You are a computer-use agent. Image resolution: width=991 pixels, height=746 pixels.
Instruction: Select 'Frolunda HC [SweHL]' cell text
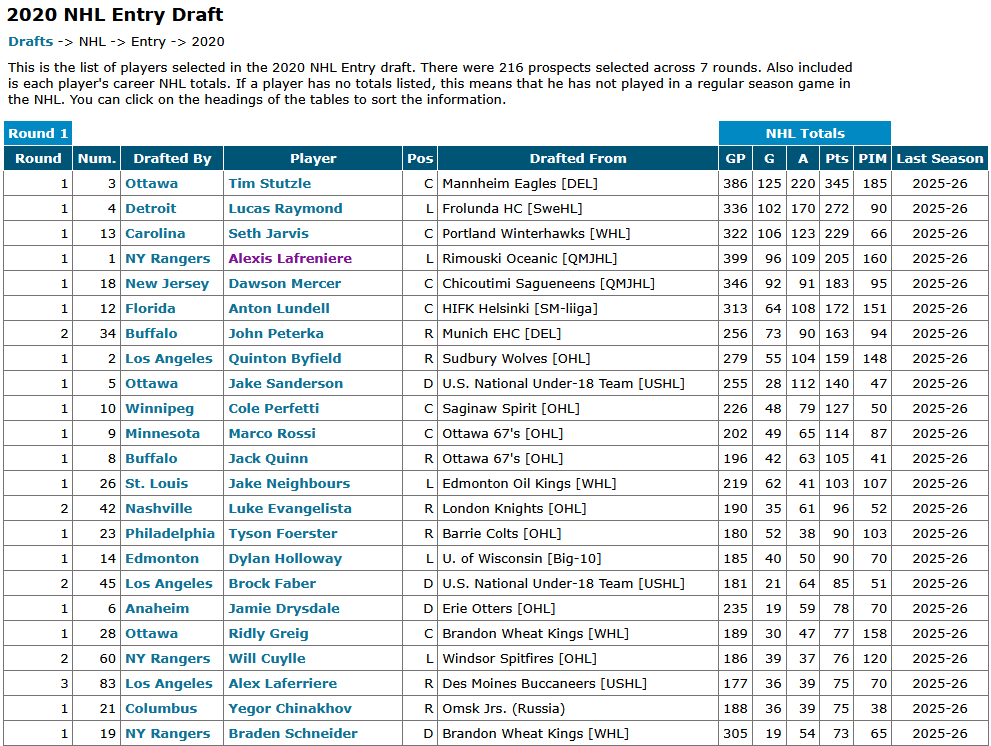click(x=512, y=209)
